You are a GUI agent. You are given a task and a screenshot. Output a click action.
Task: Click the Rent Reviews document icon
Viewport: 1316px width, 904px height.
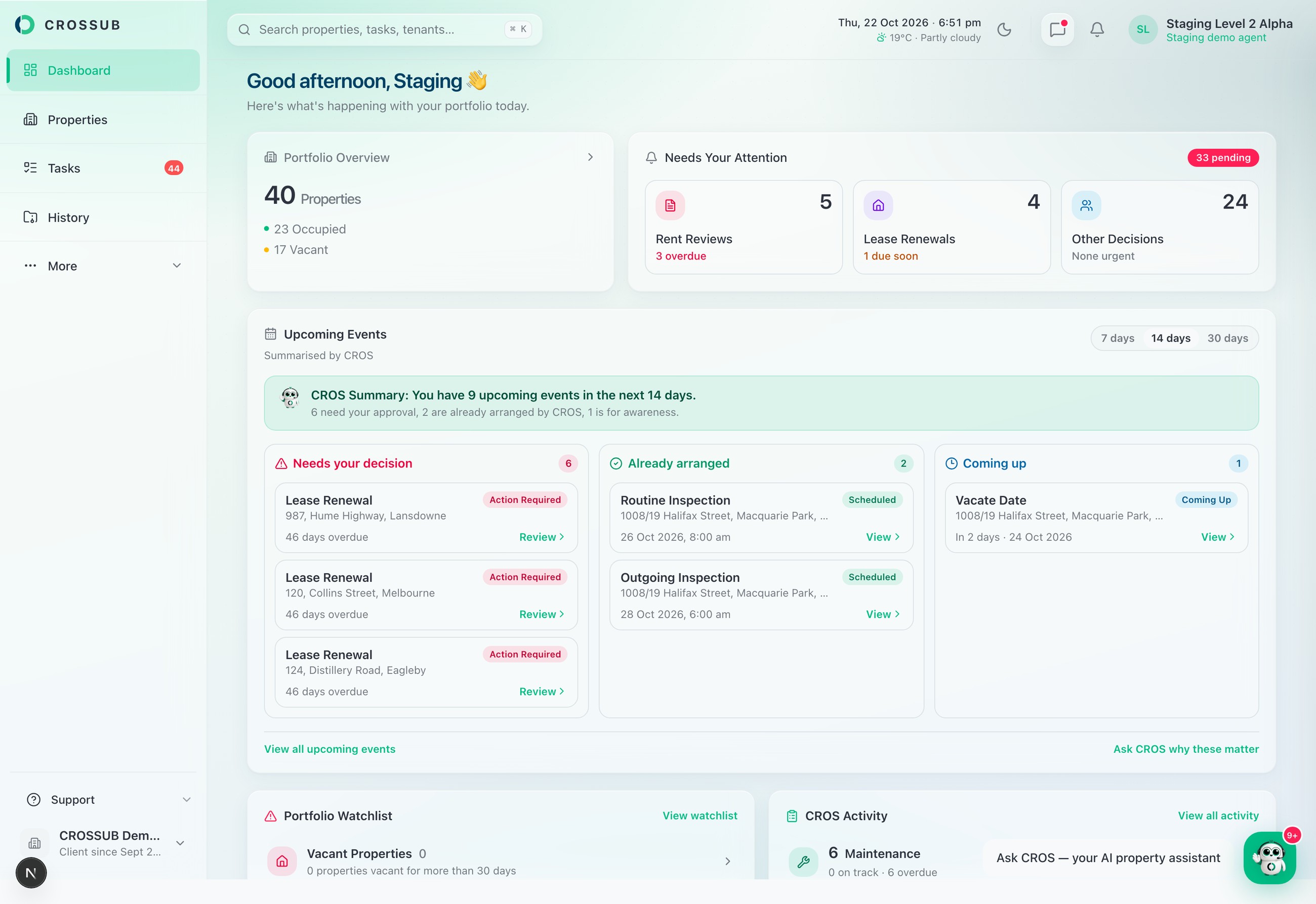[670, 205]
